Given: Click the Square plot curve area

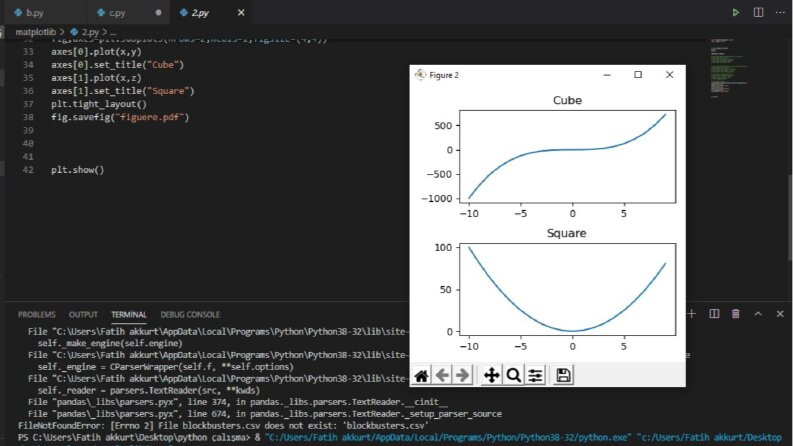Looking at the screenshot, I should (567, 289).
